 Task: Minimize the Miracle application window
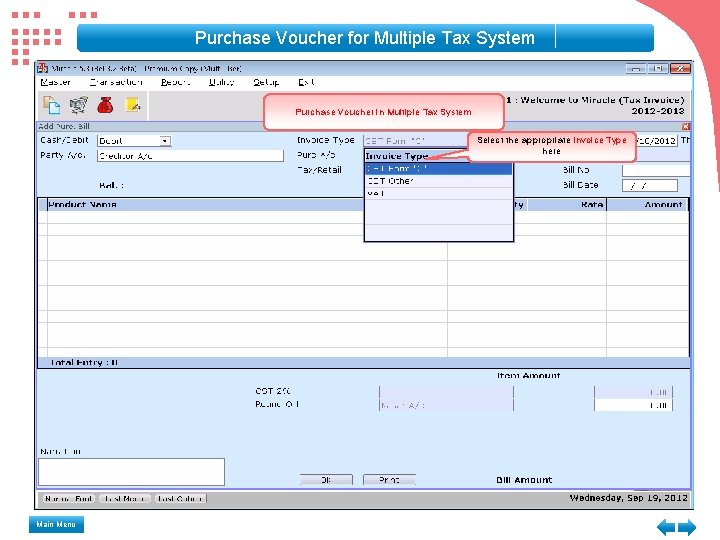(x=636, y=68)
